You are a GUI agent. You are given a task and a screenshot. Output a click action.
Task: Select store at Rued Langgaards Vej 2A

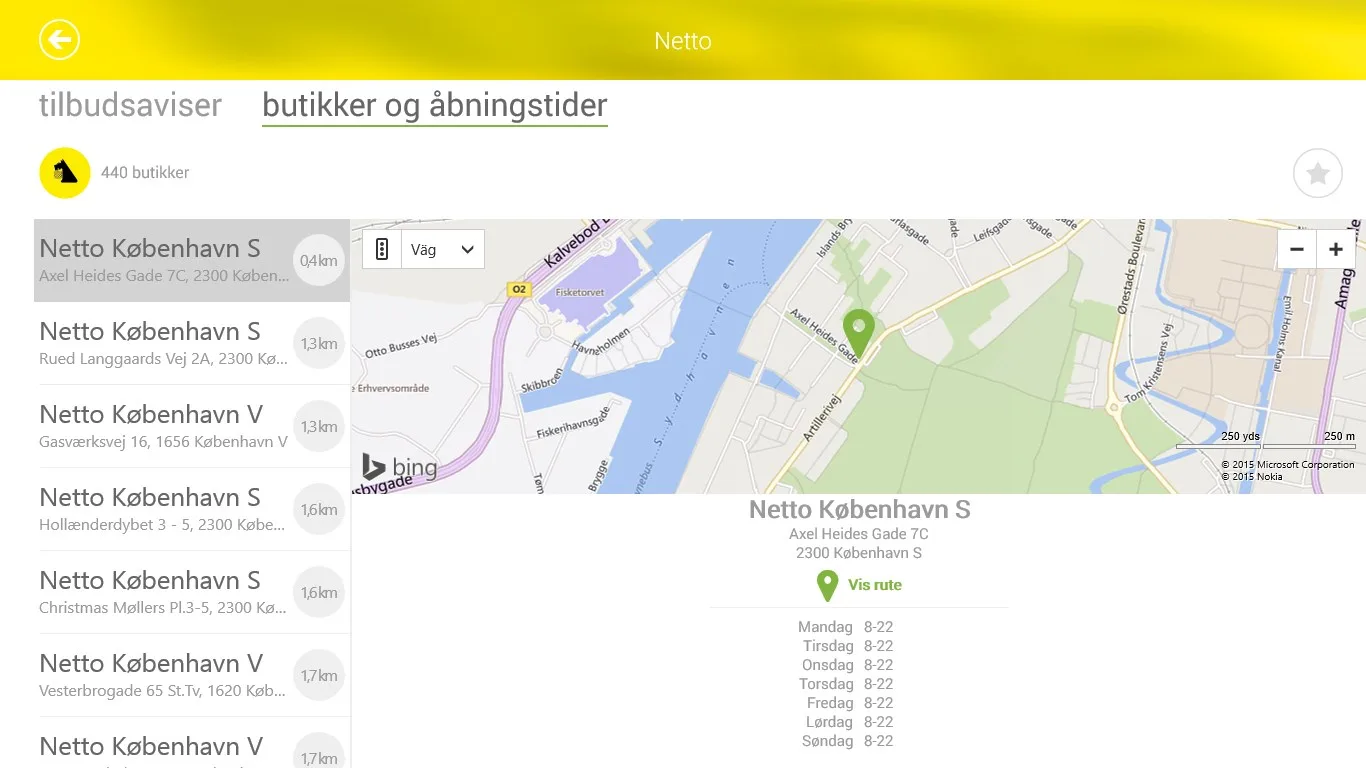[192, 344]
